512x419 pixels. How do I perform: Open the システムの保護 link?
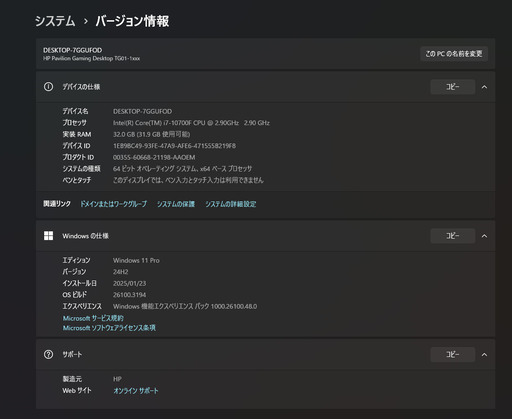(176, 204)
